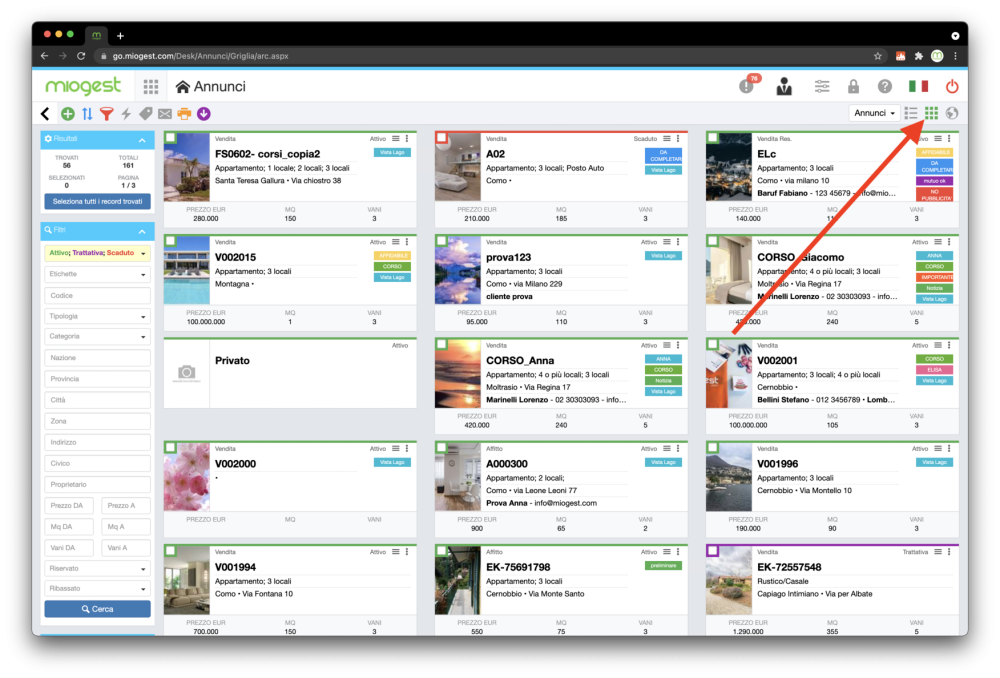Open the Ribassato dropdown
Image resolution: width=1000 pixels, height=678 pixels.
click(x=98, y=588)
